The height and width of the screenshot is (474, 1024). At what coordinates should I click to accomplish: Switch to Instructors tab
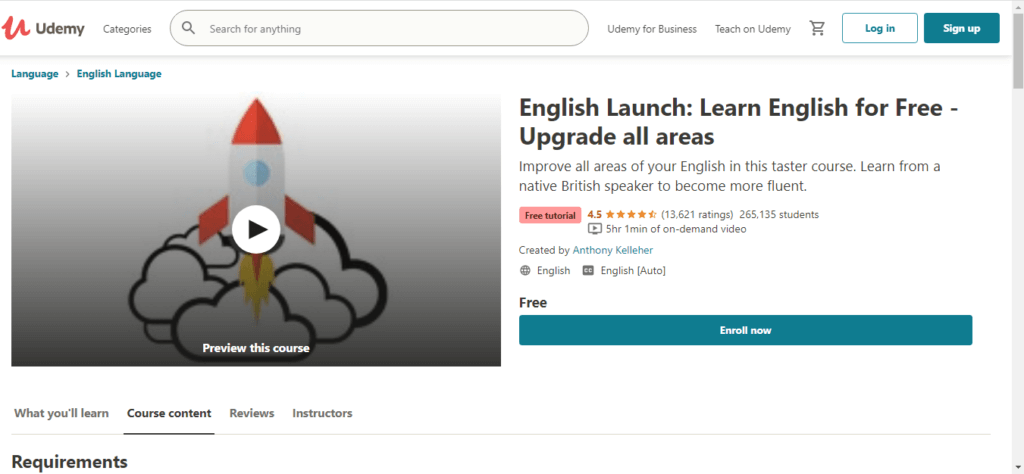(x=322, y=413)
